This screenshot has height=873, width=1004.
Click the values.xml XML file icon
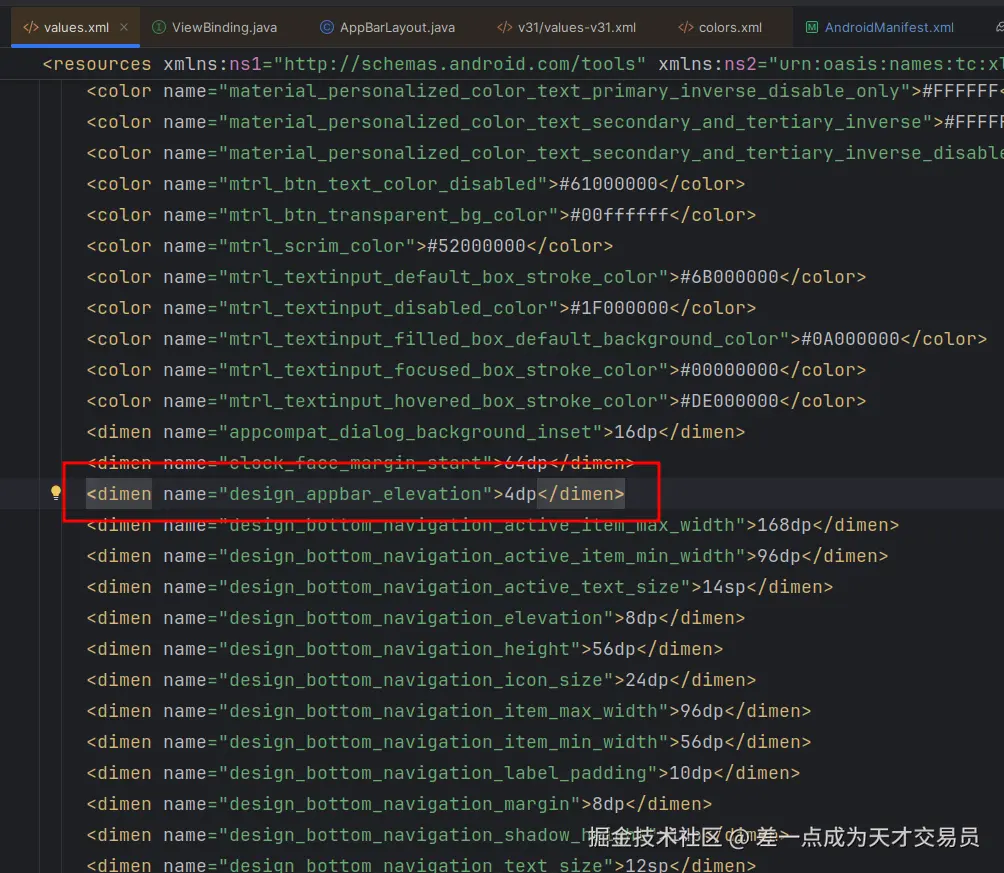(31, 28)
